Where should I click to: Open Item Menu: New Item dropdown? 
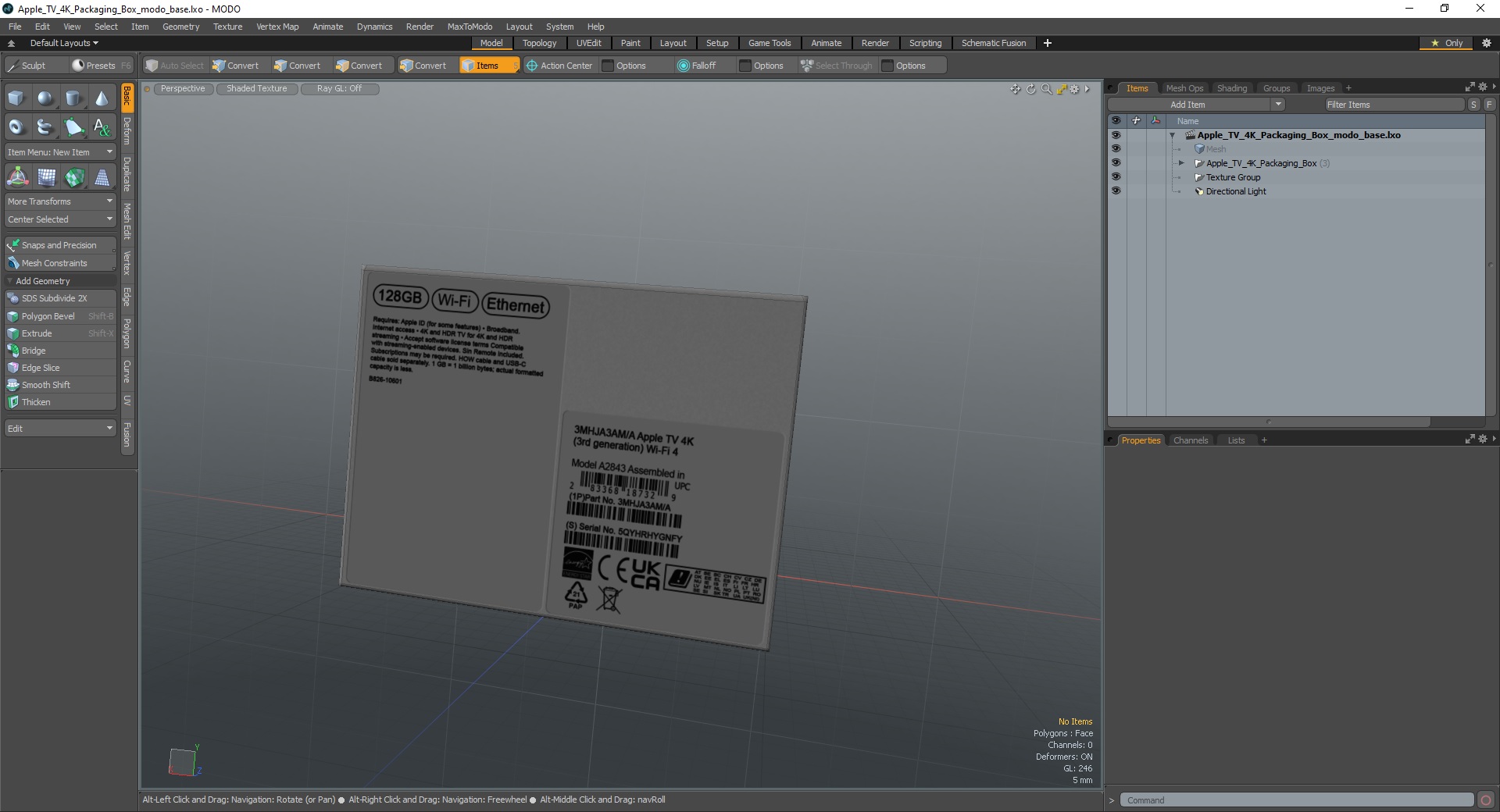coord(61,152)
